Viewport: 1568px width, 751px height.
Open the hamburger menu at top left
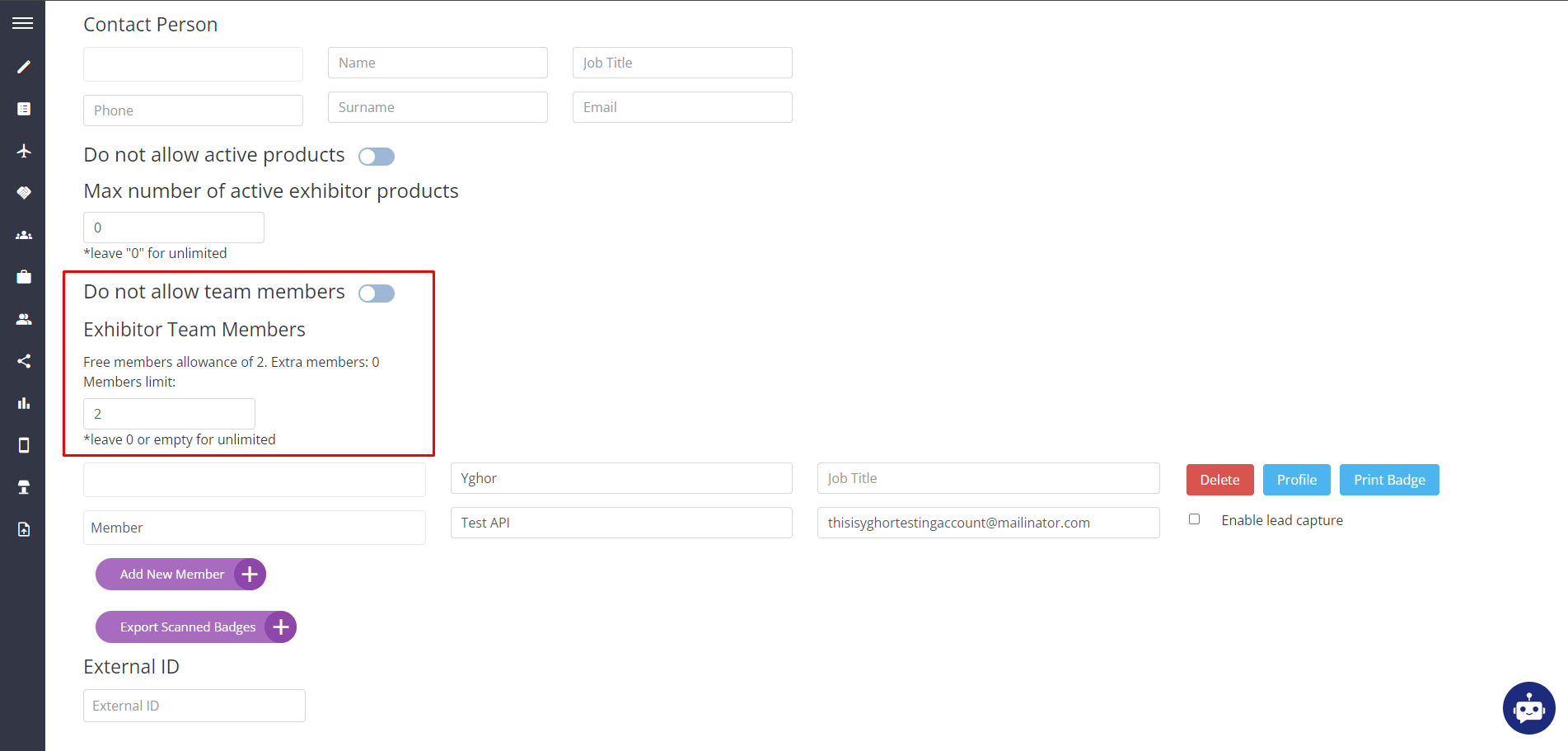(x=22, y=22)
